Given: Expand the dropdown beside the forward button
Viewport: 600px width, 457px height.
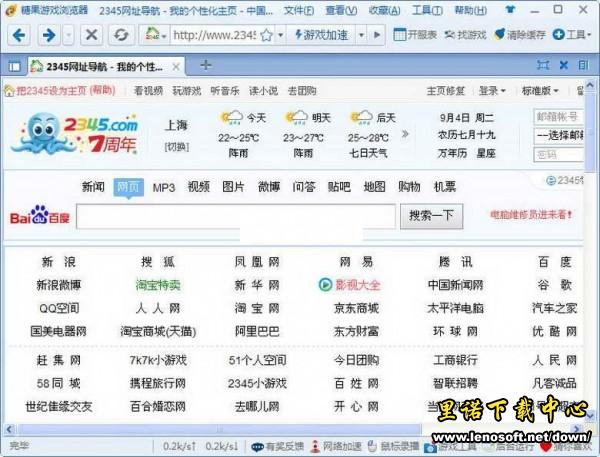Looking at the screenshot, I should [x=68, y=35].
